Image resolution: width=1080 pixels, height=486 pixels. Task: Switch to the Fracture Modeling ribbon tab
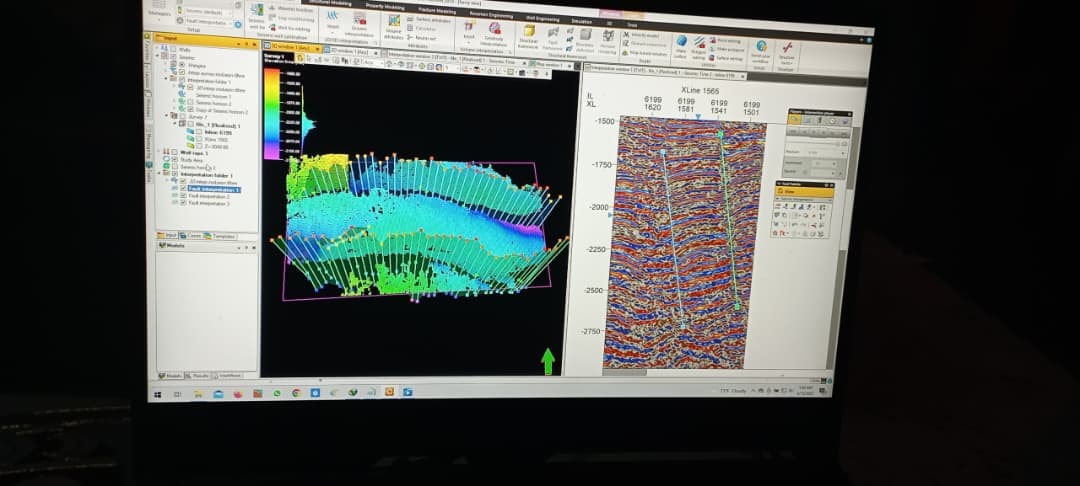point(437,10)
